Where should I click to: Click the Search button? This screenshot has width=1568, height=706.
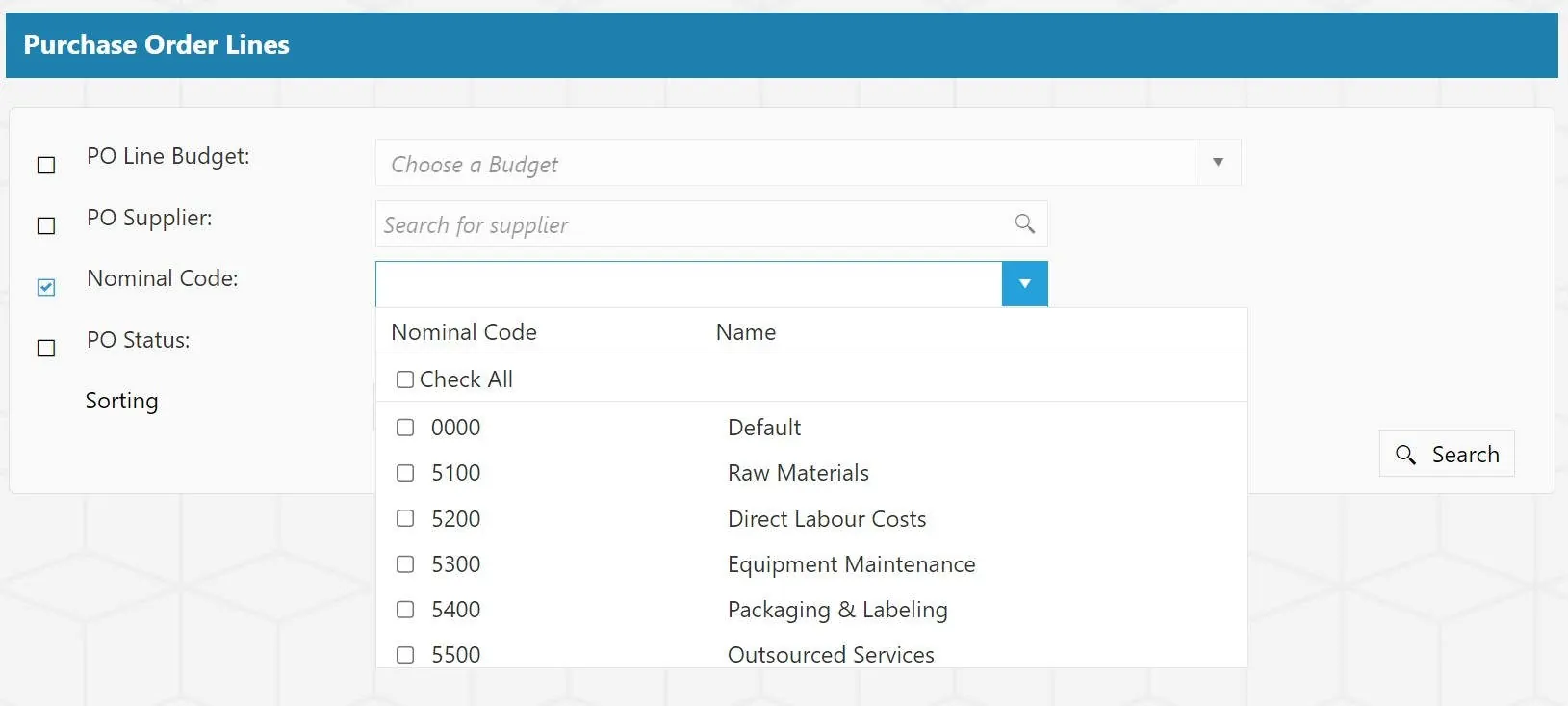pyautogui.click(x=1447, y=454)
